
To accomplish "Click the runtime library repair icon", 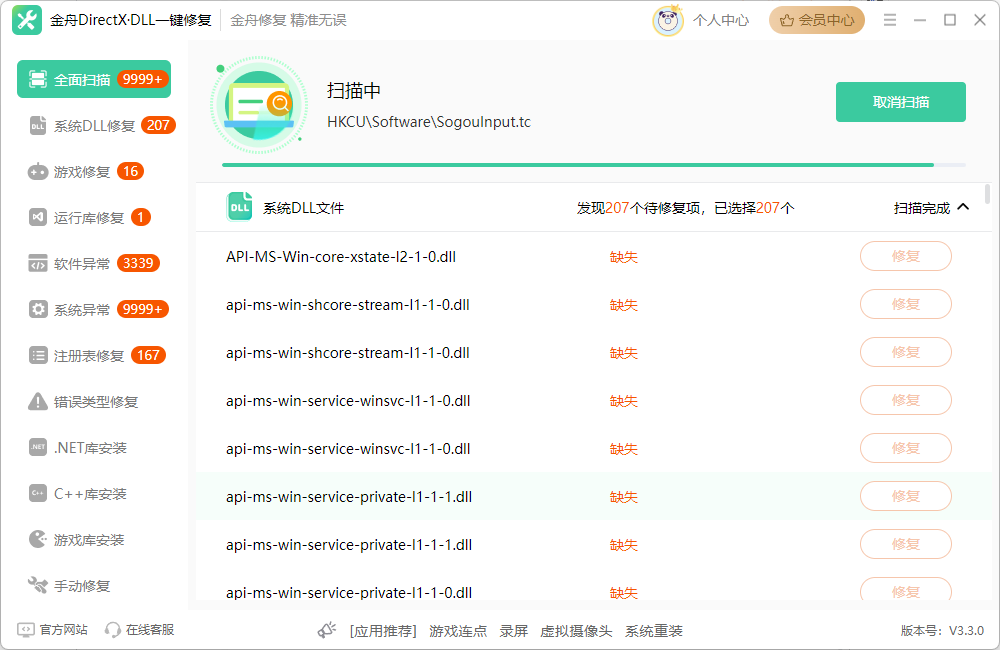I will click(38, 218).
